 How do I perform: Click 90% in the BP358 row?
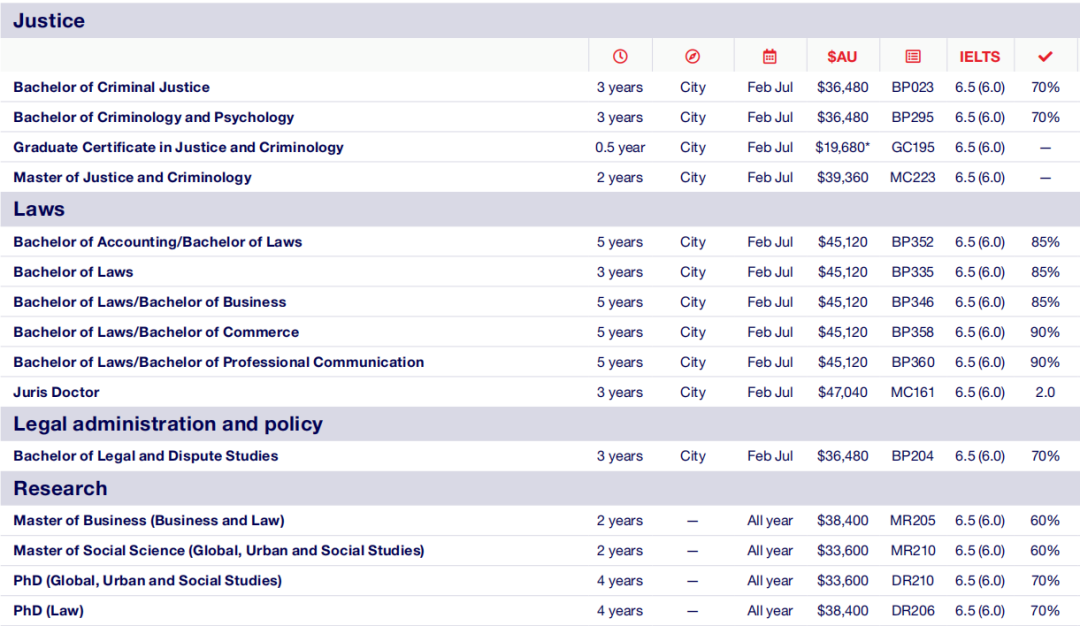pyautogui.click(x=1045, y=332)
